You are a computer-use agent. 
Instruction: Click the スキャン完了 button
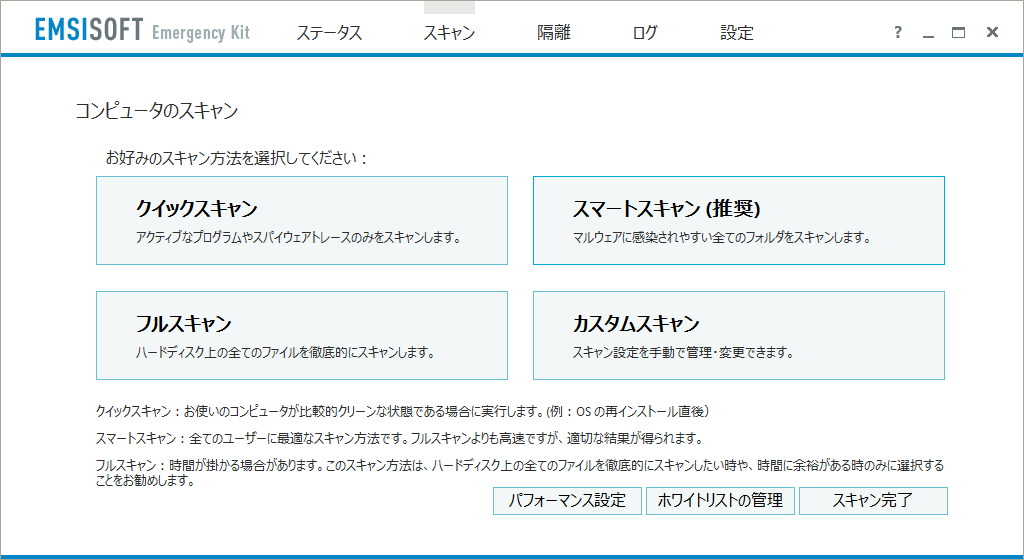(x=873, y=501)
